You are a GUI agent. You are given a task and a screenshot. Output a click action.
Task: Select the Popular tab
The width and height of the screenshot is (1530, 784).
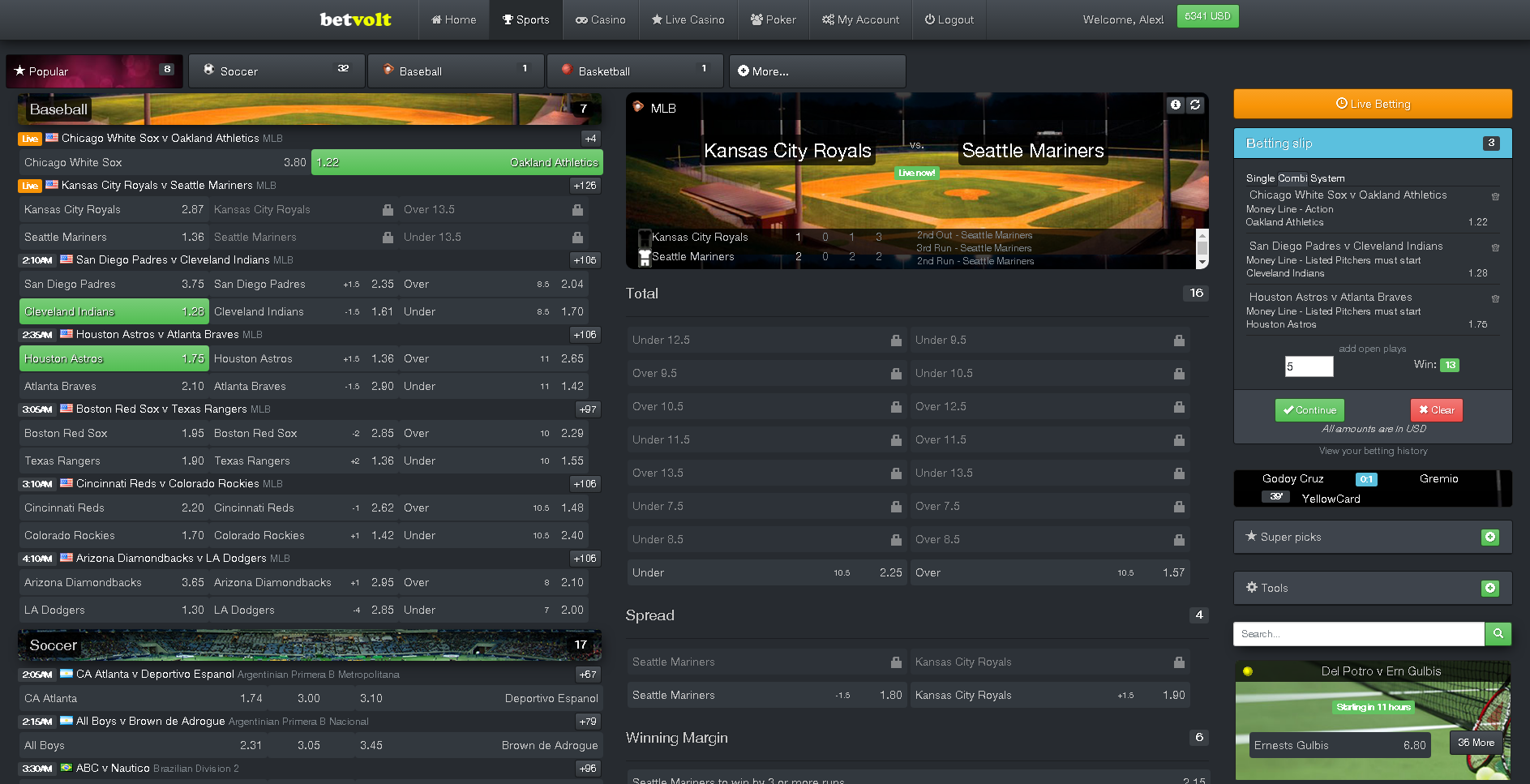tap(95, 71)
